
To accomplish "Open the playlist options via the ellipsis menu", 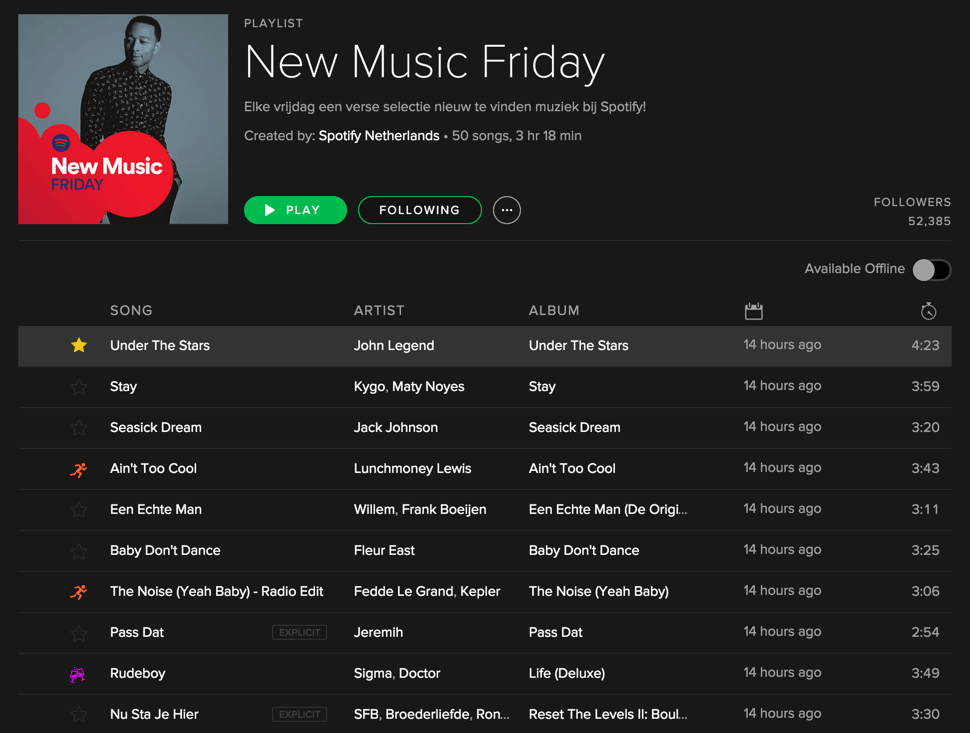I will [x=507, y=210].
